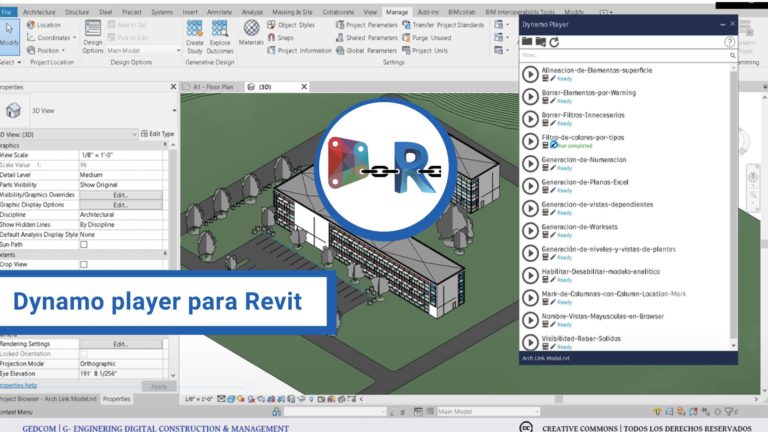Expand Position dropdown
768x432 pixels.
tap(63, 50)
